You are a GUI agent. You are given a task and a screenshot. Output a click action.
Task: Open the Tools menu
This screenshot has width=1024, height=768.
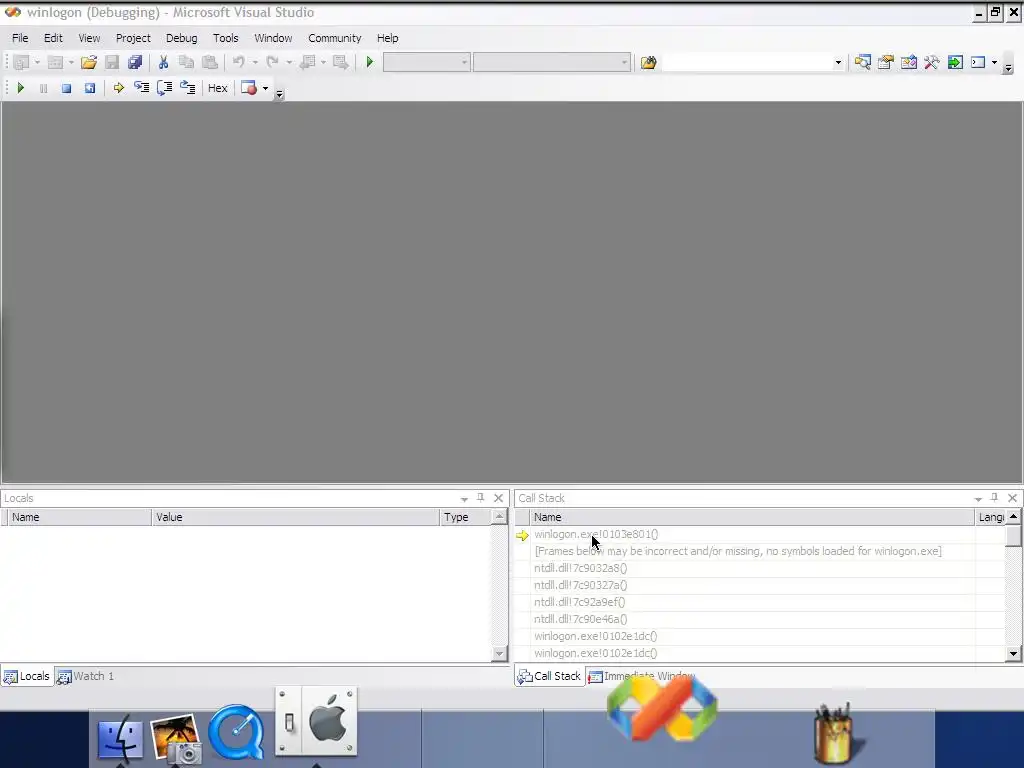click(x=225, y=38)
